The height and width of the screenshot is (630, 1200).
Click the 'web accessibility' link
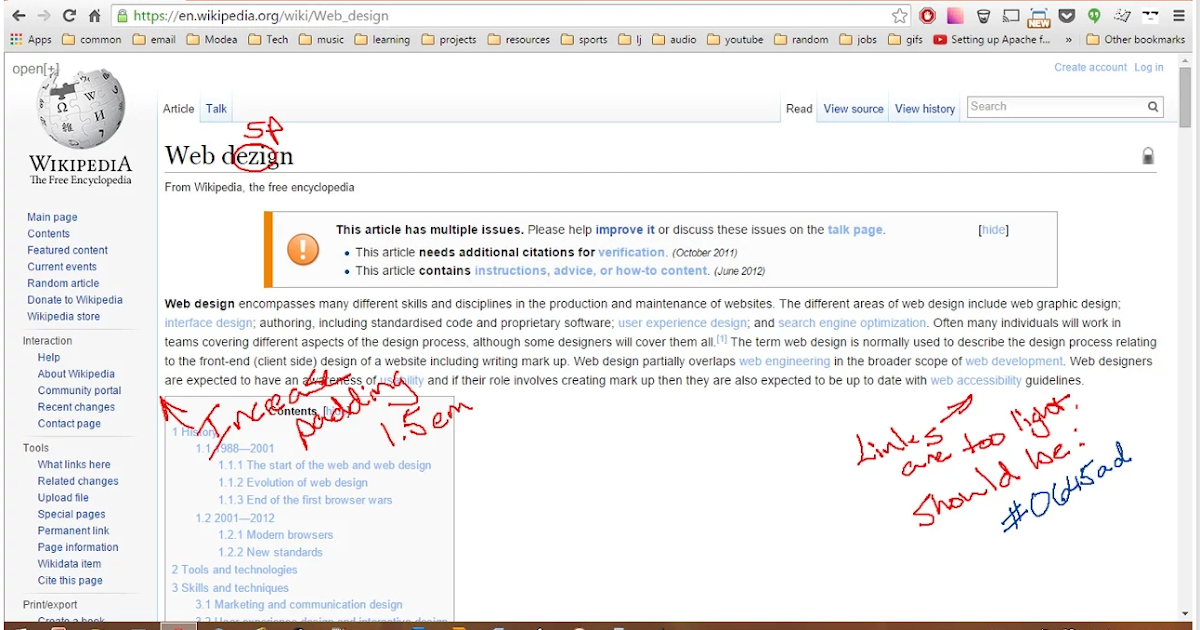[976, 381]
